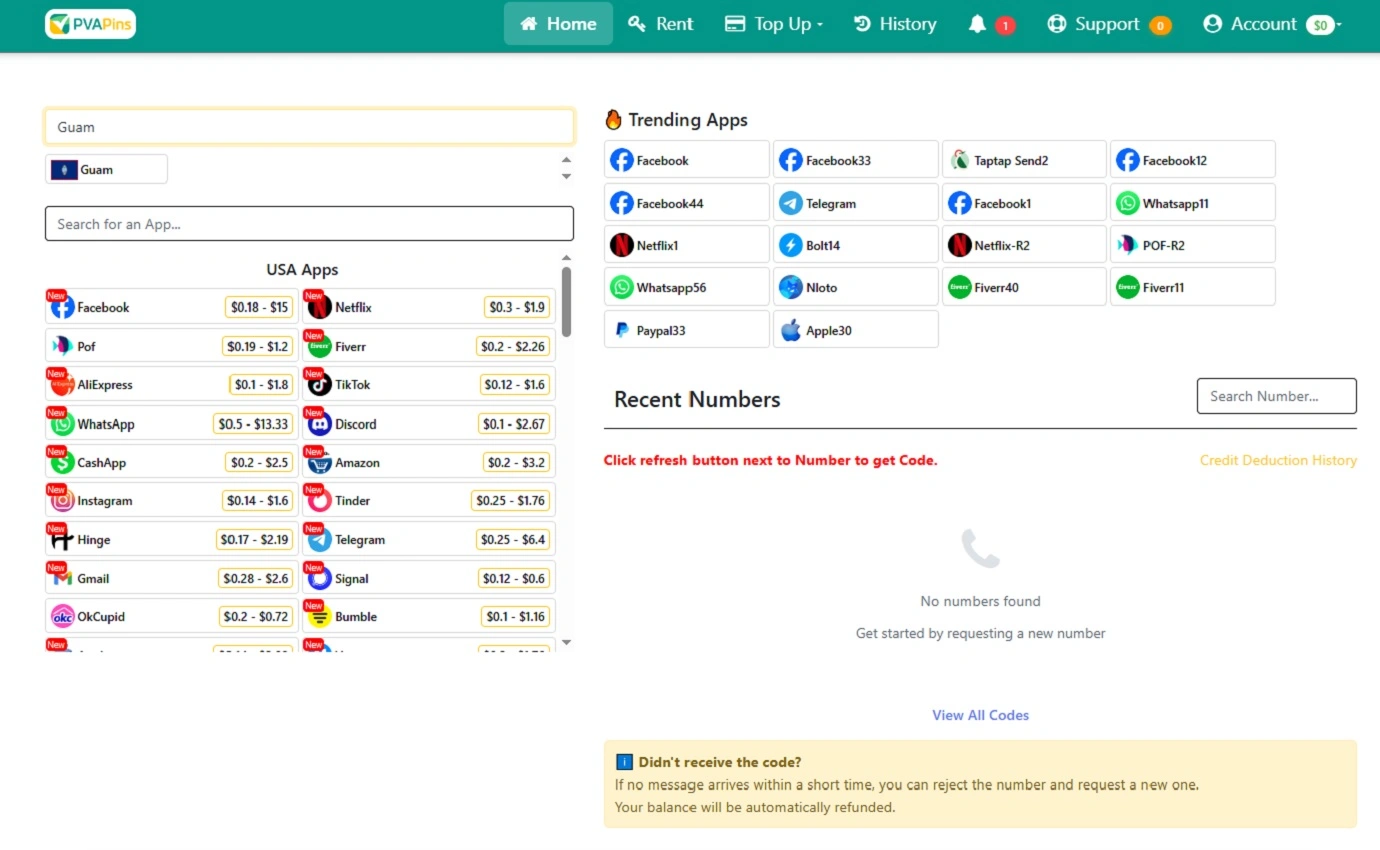This screenshot has width=1380, height=850.
Task: Open the notifications bell icon
Action: (x=977, y=24)
